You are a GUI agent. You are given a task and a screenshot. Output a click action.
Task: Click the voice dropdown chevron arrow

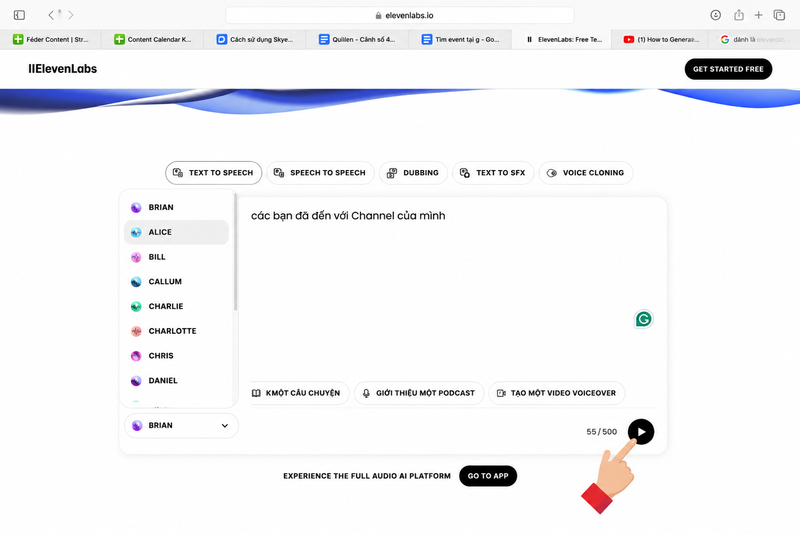pyautogui.click(x=224, y=425)
